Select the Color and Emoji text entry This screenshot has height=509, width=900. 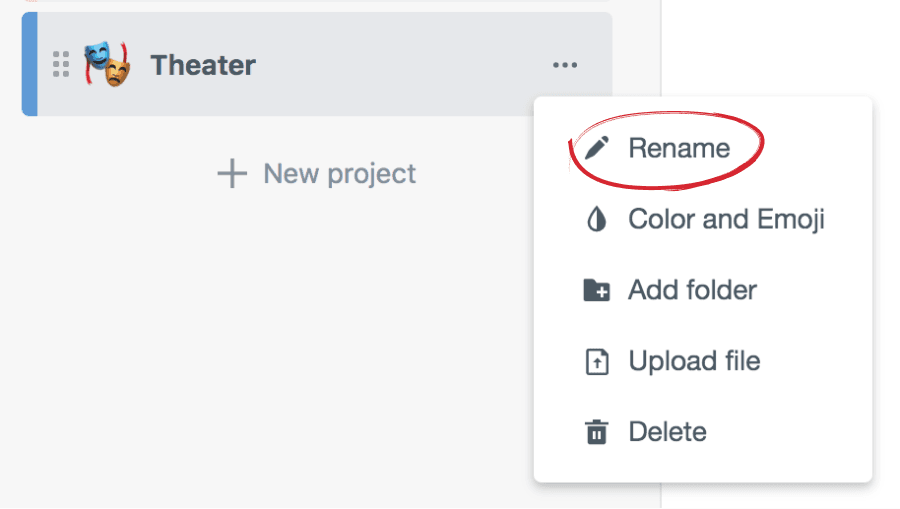click(x=726, y=220)
